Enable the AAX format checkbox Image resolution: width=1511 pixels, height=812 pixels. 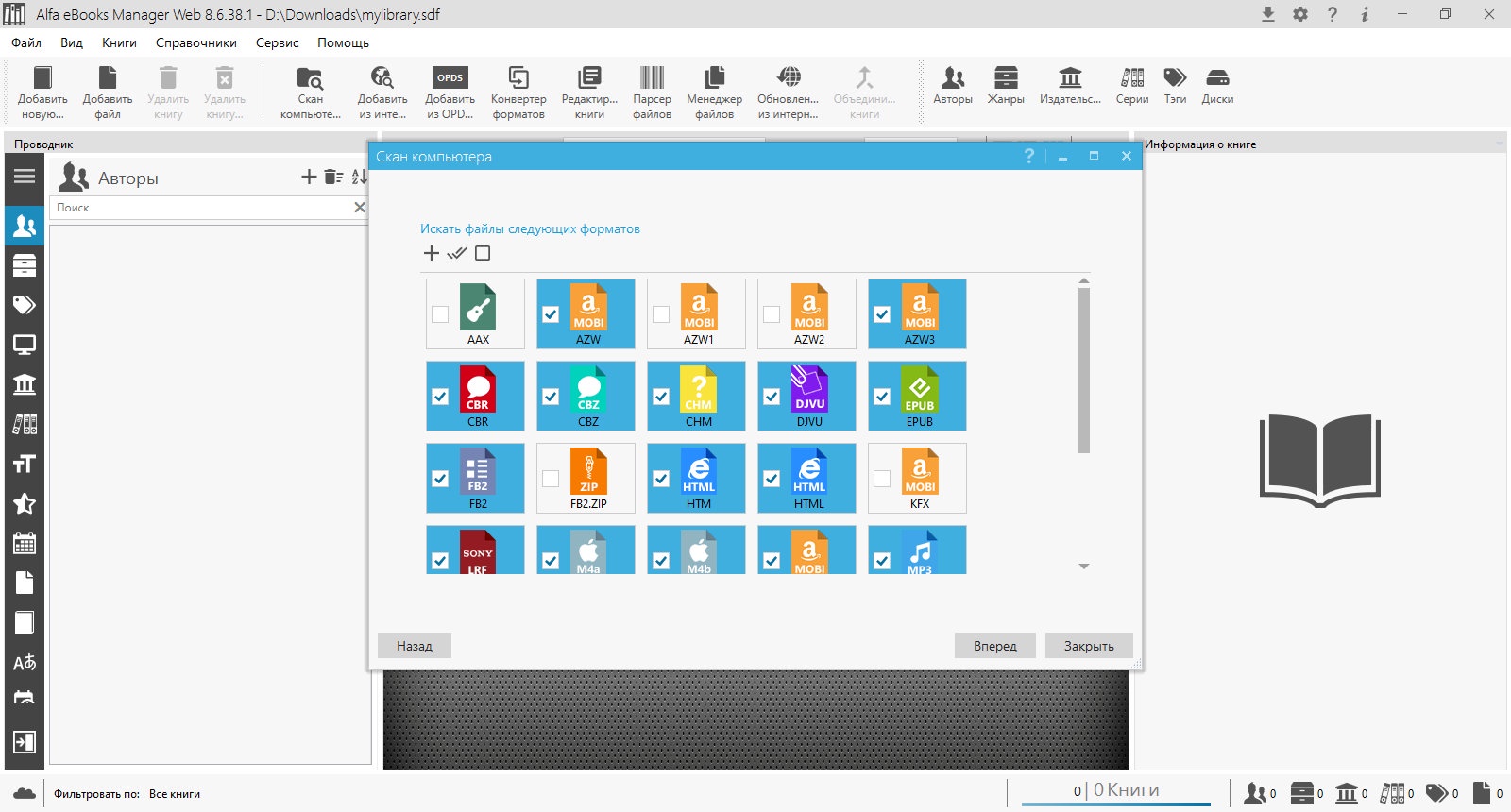click(440, 314)
